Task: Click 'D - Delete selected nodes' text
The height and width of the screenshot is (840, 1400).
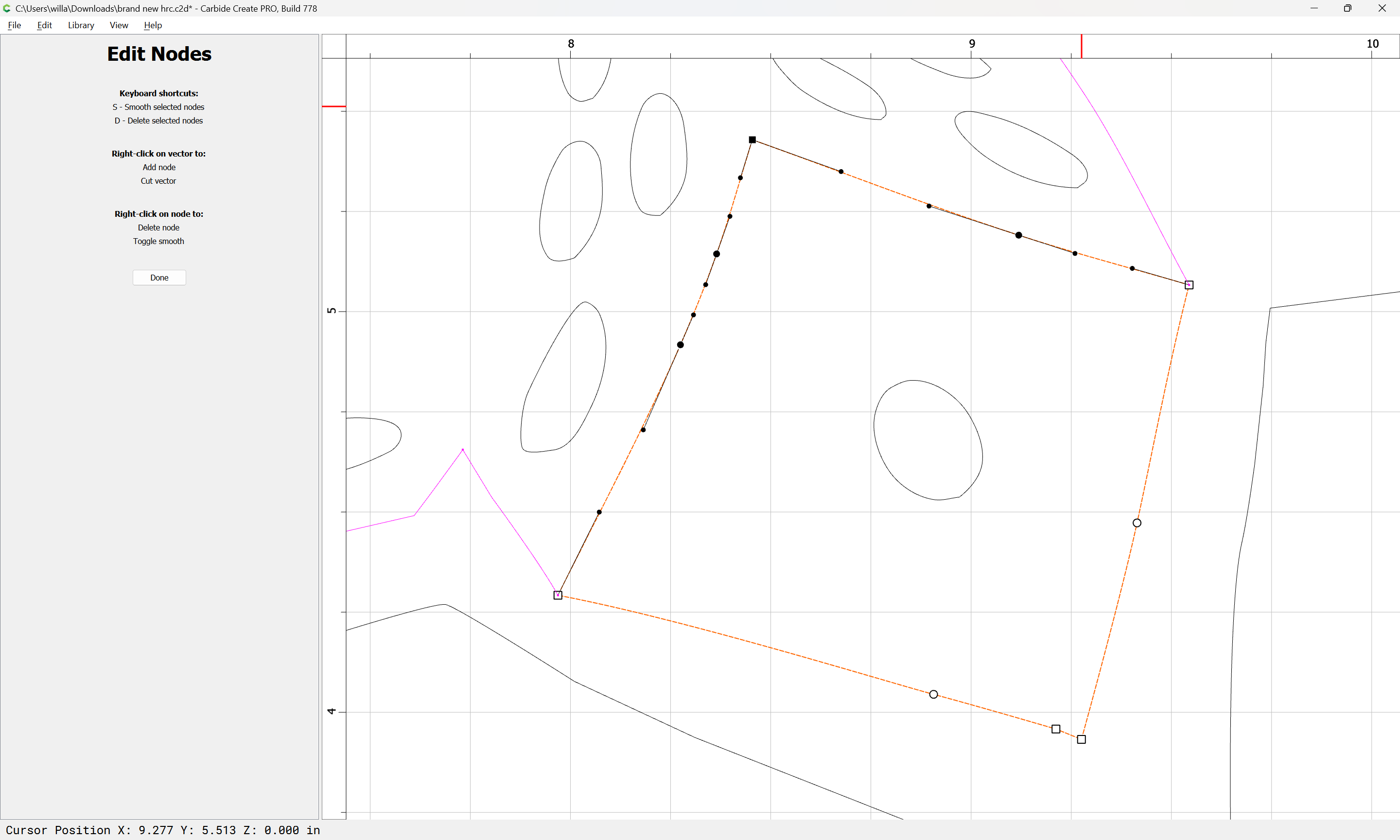Action: pos(158,121)
